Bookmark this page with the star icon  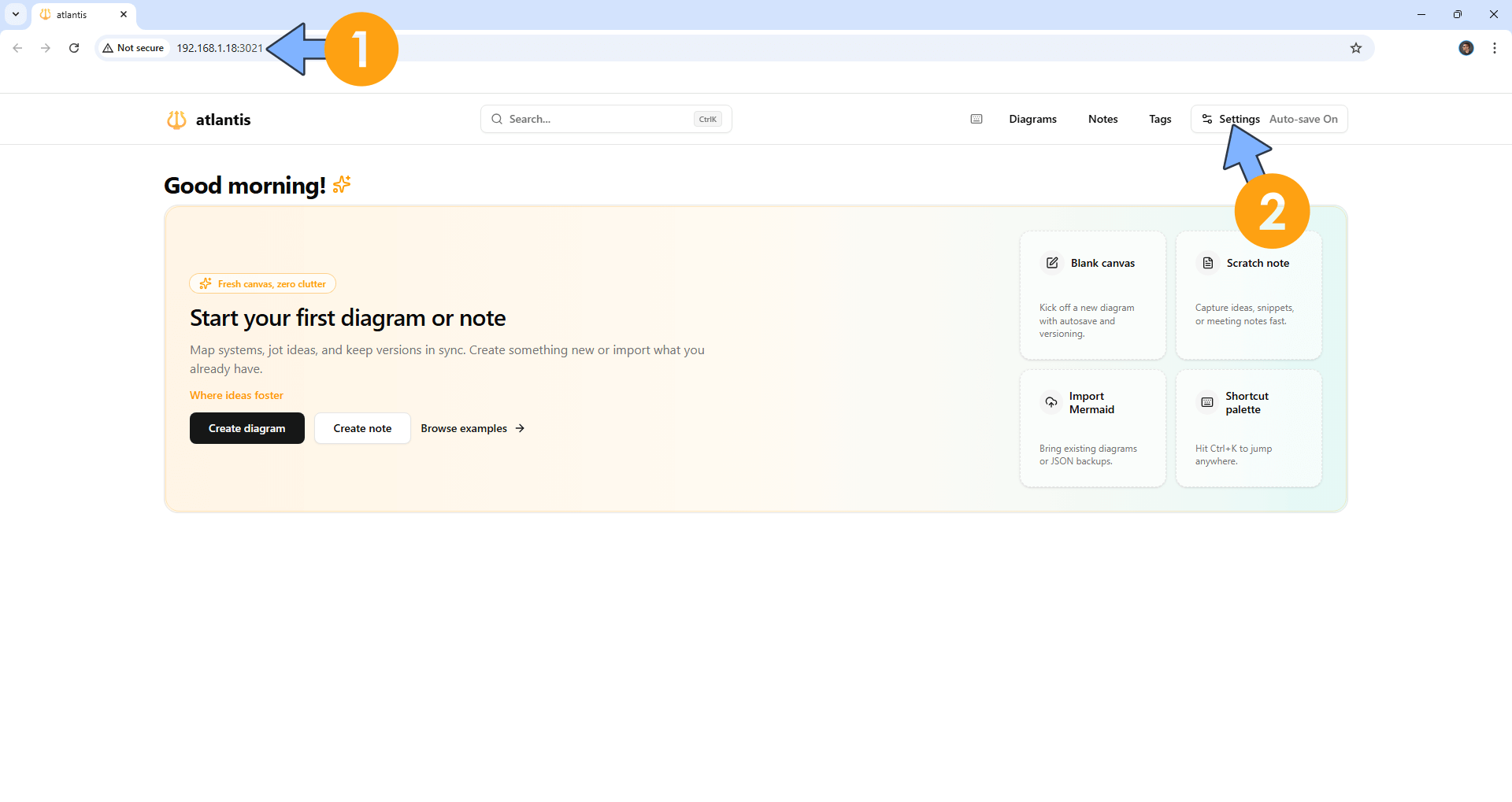pos(1356,48)
